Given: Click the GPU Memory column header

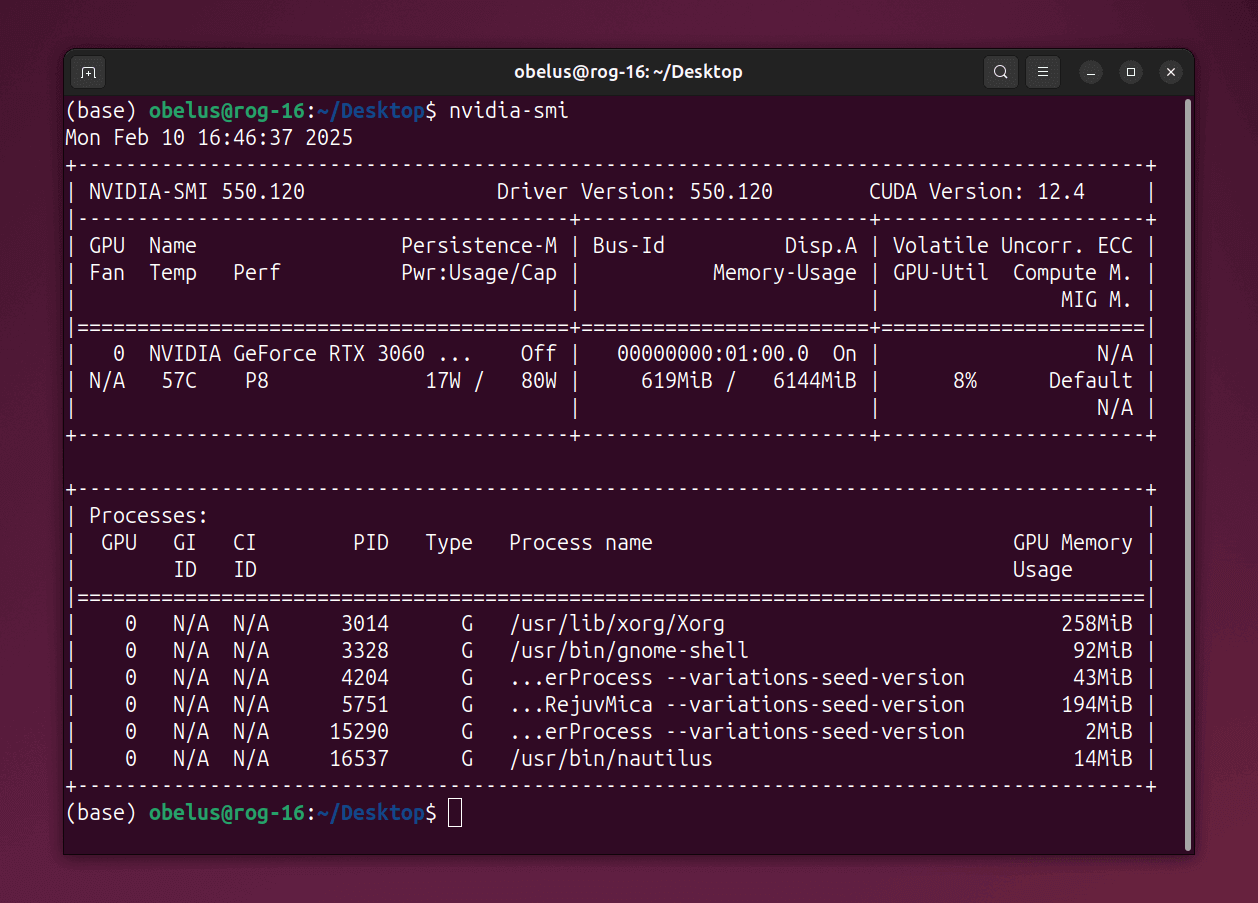Looking at the screenshot, I should click(x=1073, y=543).
